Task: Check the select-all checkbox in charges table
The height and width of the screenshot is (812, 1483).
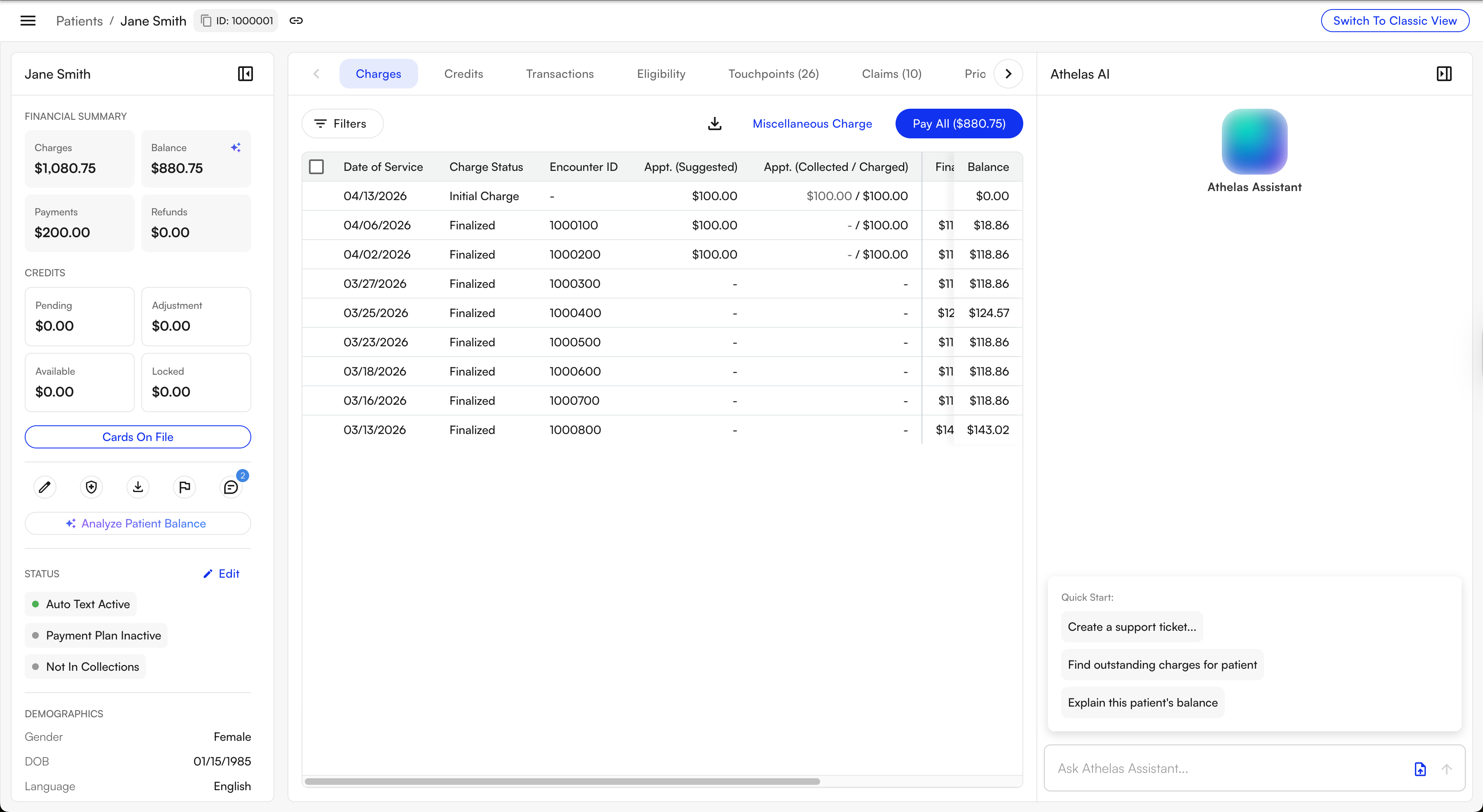Action: tap(317, 166)
